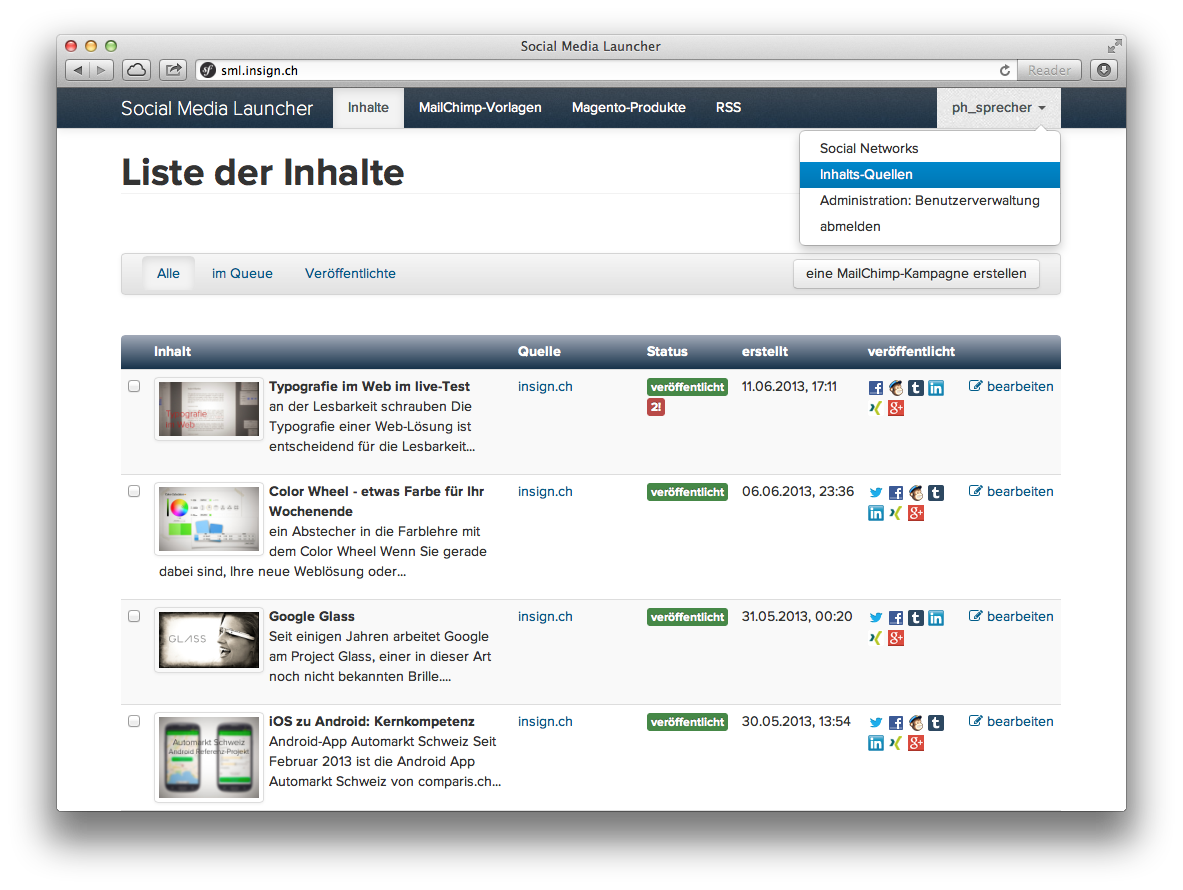
Task: Check the iOS zu Android row checkbox
Action: pos(134,721)
